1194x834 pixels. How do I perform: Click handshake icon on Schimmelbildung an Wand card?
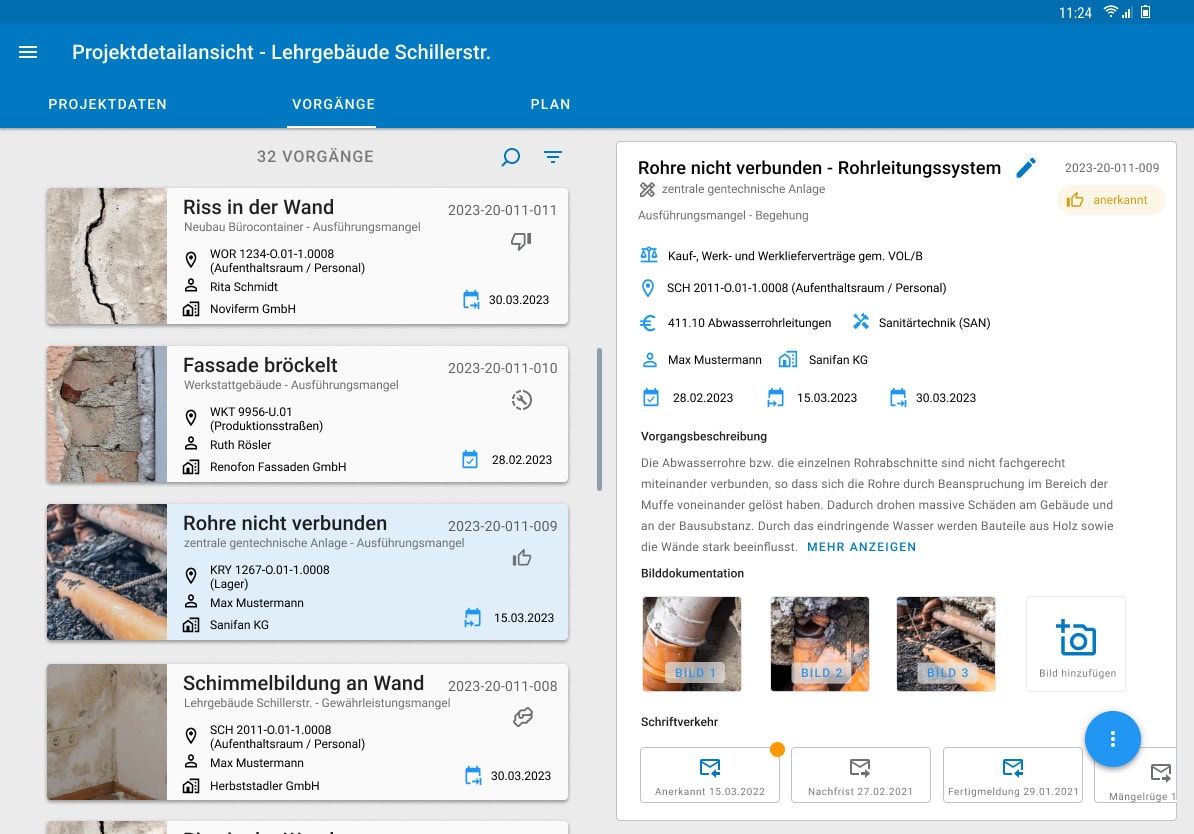tap(523, 717)
